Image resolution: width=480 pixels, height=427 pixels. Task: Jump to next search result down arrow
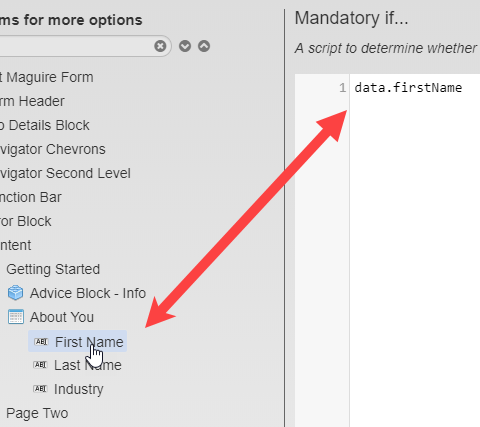click(185, 46)
